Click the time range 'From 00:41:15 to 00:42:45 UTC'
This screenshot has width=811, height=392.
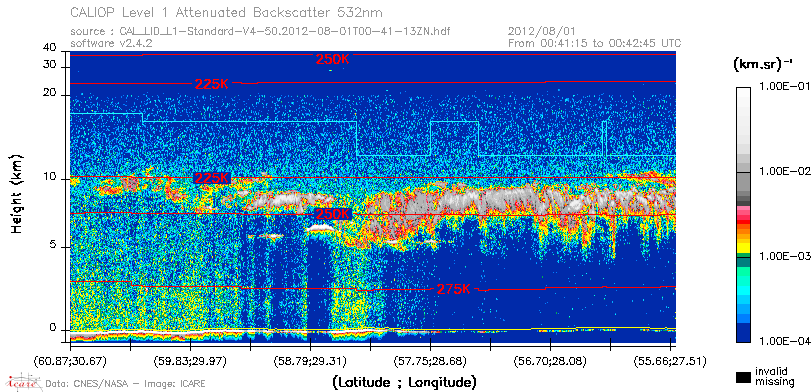[x=595, y=43]
